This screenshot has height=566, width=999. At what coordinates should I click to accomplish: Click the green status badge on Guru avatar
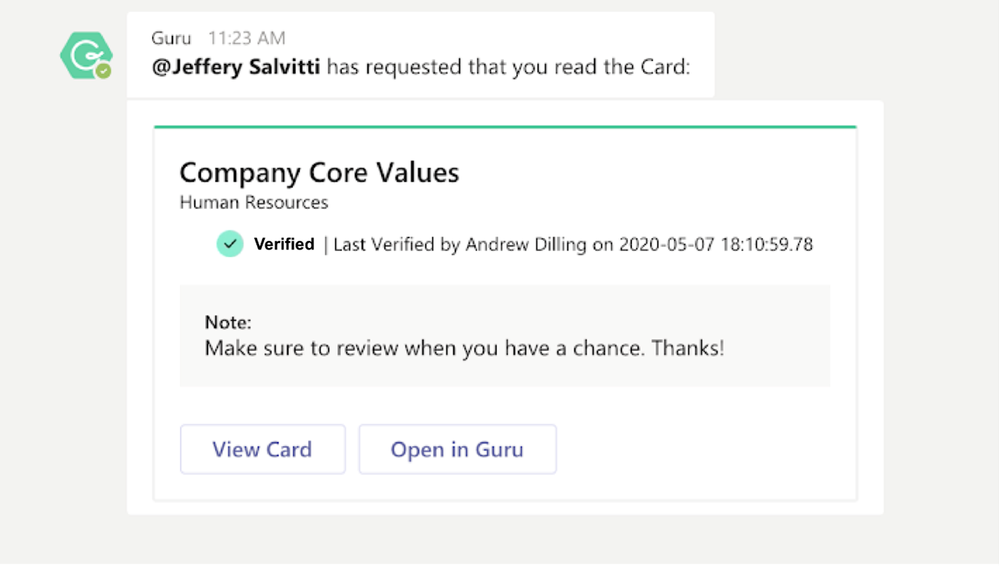click(103, 71)
